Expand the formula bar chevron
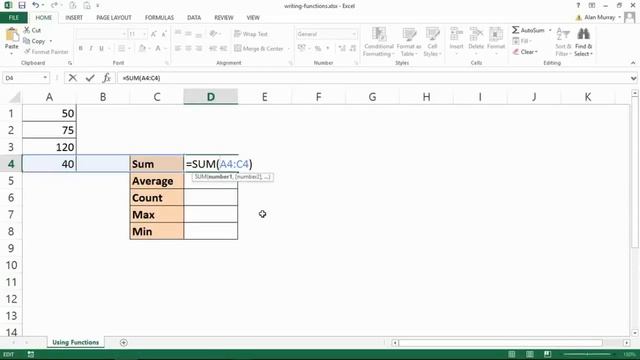 [x=633, y=78]
